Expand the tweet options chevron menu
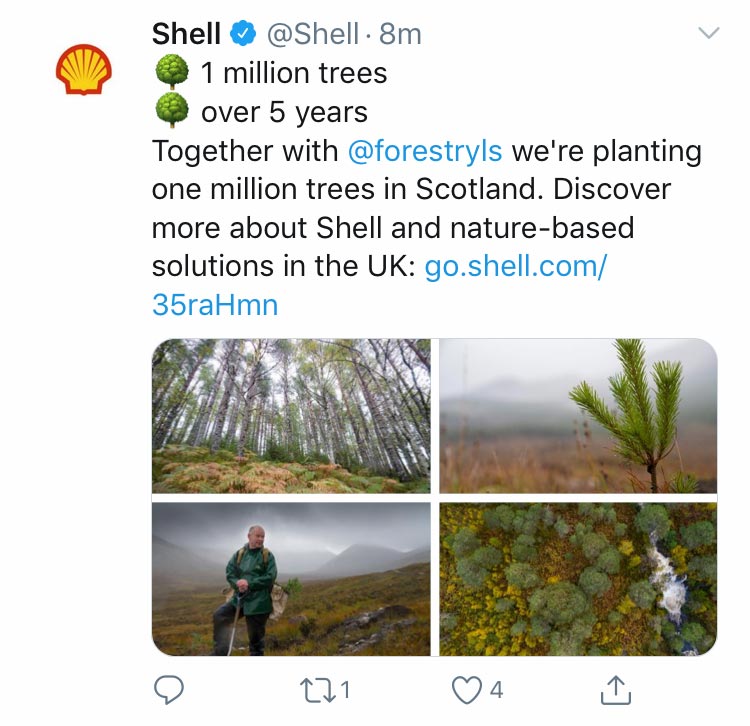This screenshot has height=726, width=750. coord(708,33)
